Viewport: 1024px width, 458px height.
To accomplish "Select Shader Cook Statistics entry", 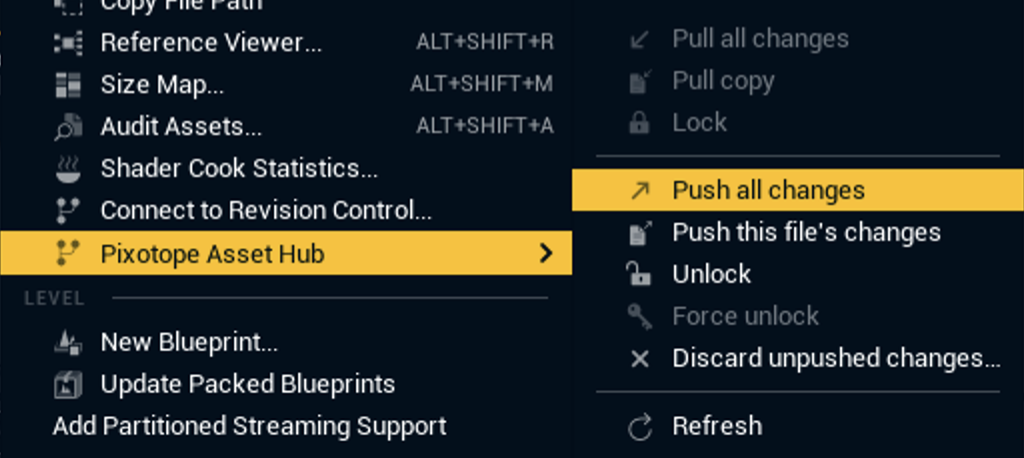I will coord(239,169).
